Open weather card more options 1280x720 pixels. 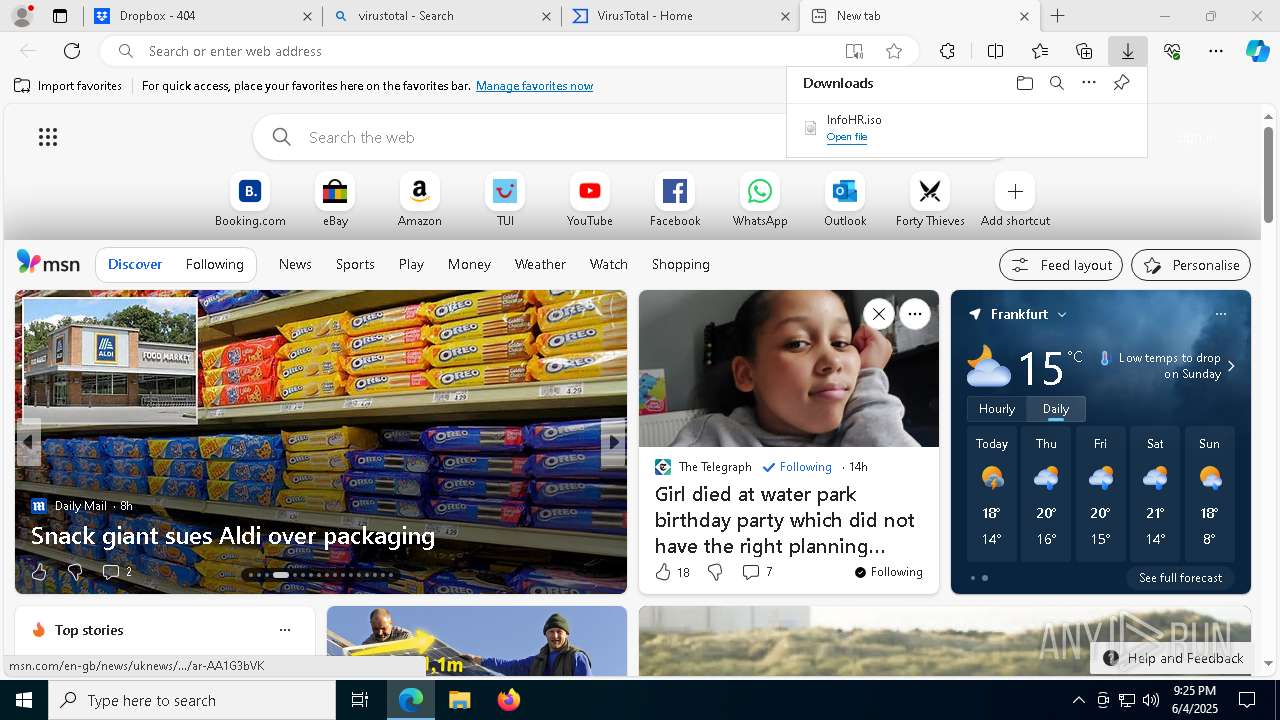pyautogui.click(x=1220, y=314)
